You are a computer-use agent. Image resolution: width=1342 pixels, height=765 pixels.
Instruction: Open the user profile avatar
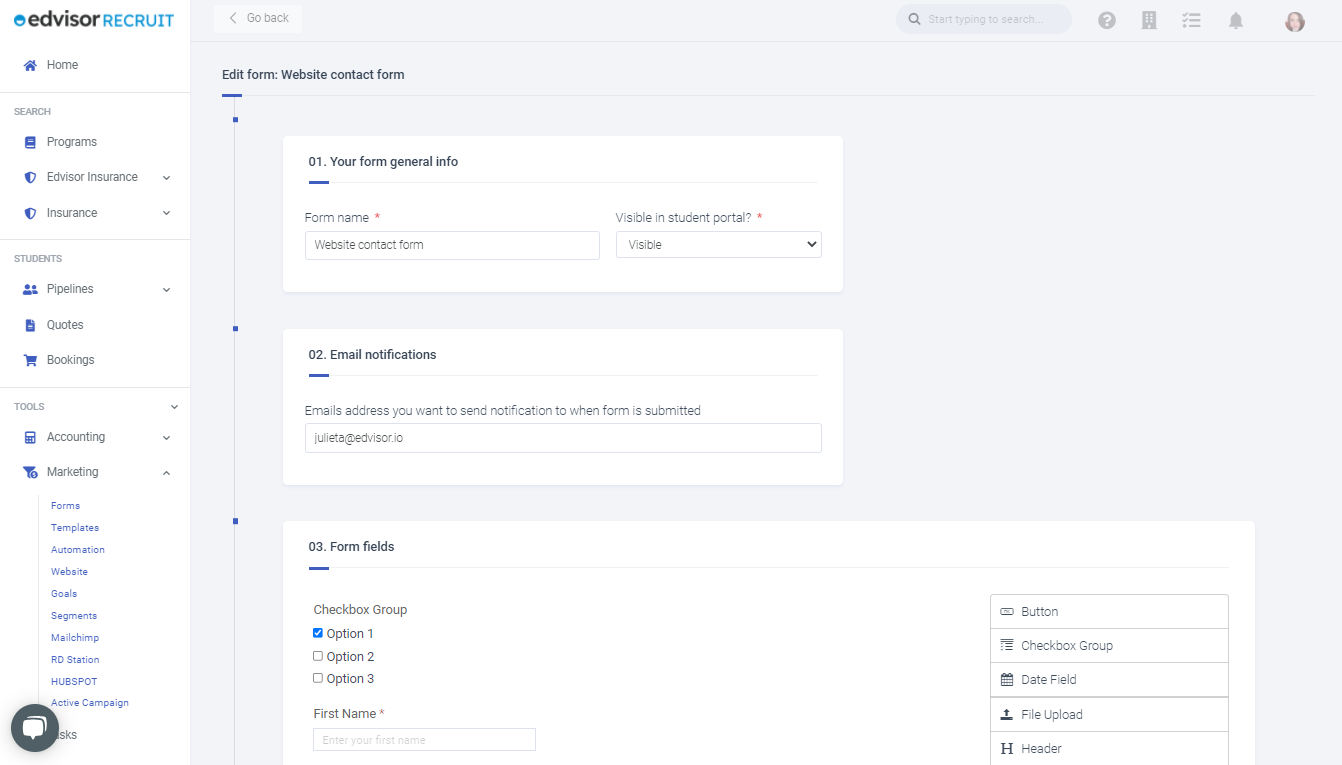coord(1295,21)
